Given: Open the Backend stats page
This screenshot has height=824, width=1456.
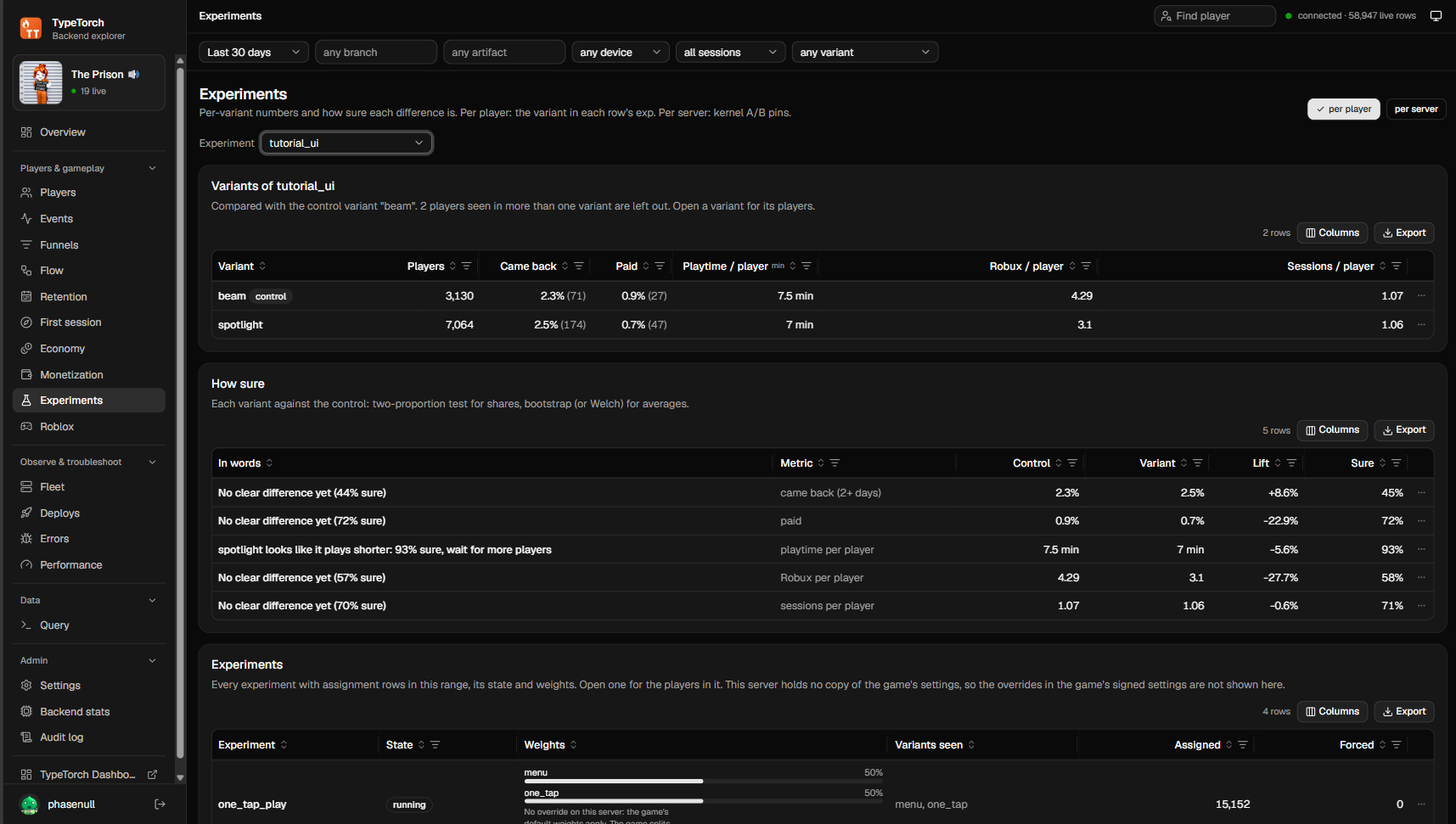Looking at the screenshot, I should [89, 712].
